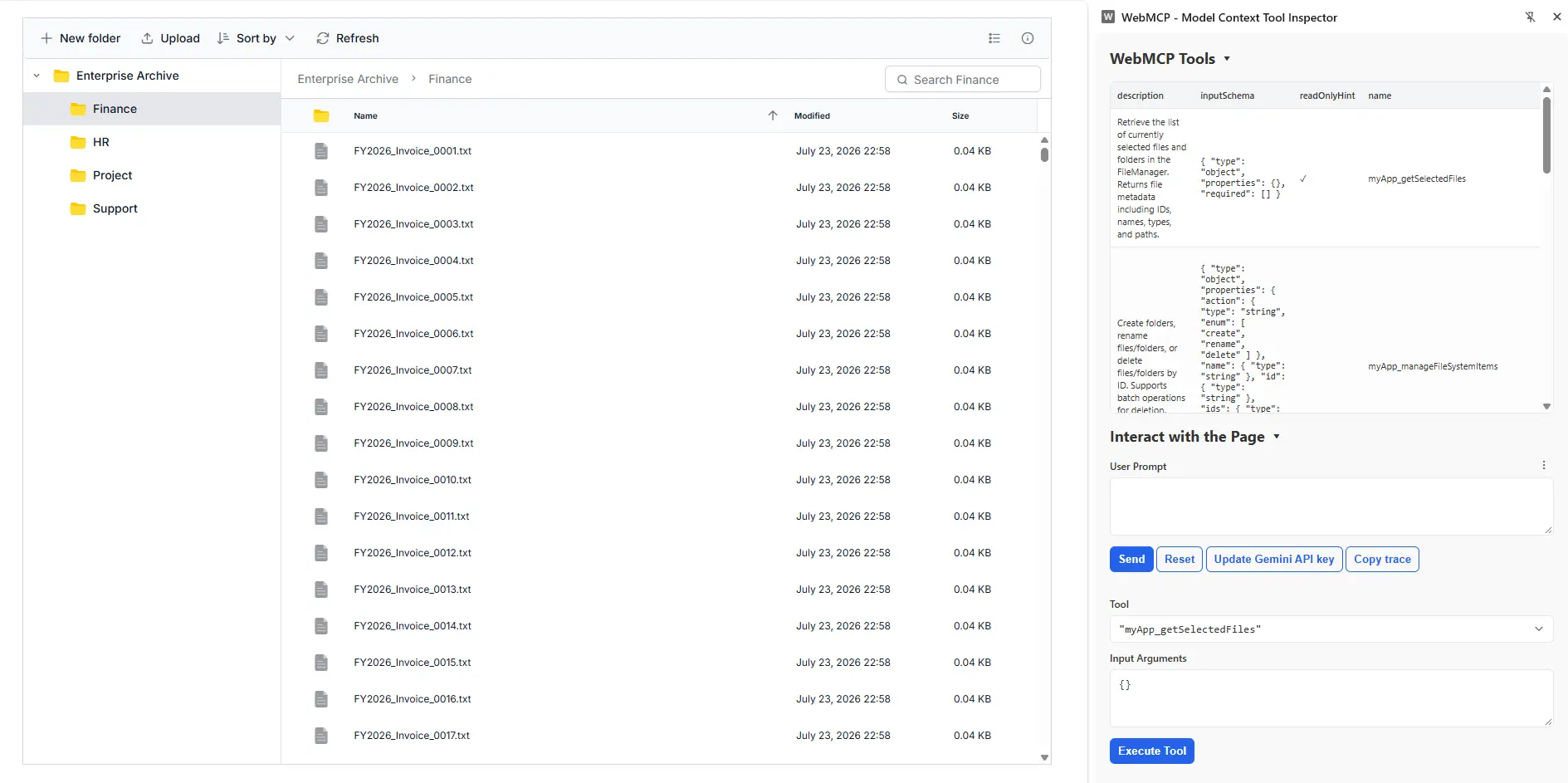The width and height of the screenshot is (1568, 783).
Task: Click file icon for FY2026_Invoice_0003.txt
Action: pyautogui.click(x=321, y=224)
